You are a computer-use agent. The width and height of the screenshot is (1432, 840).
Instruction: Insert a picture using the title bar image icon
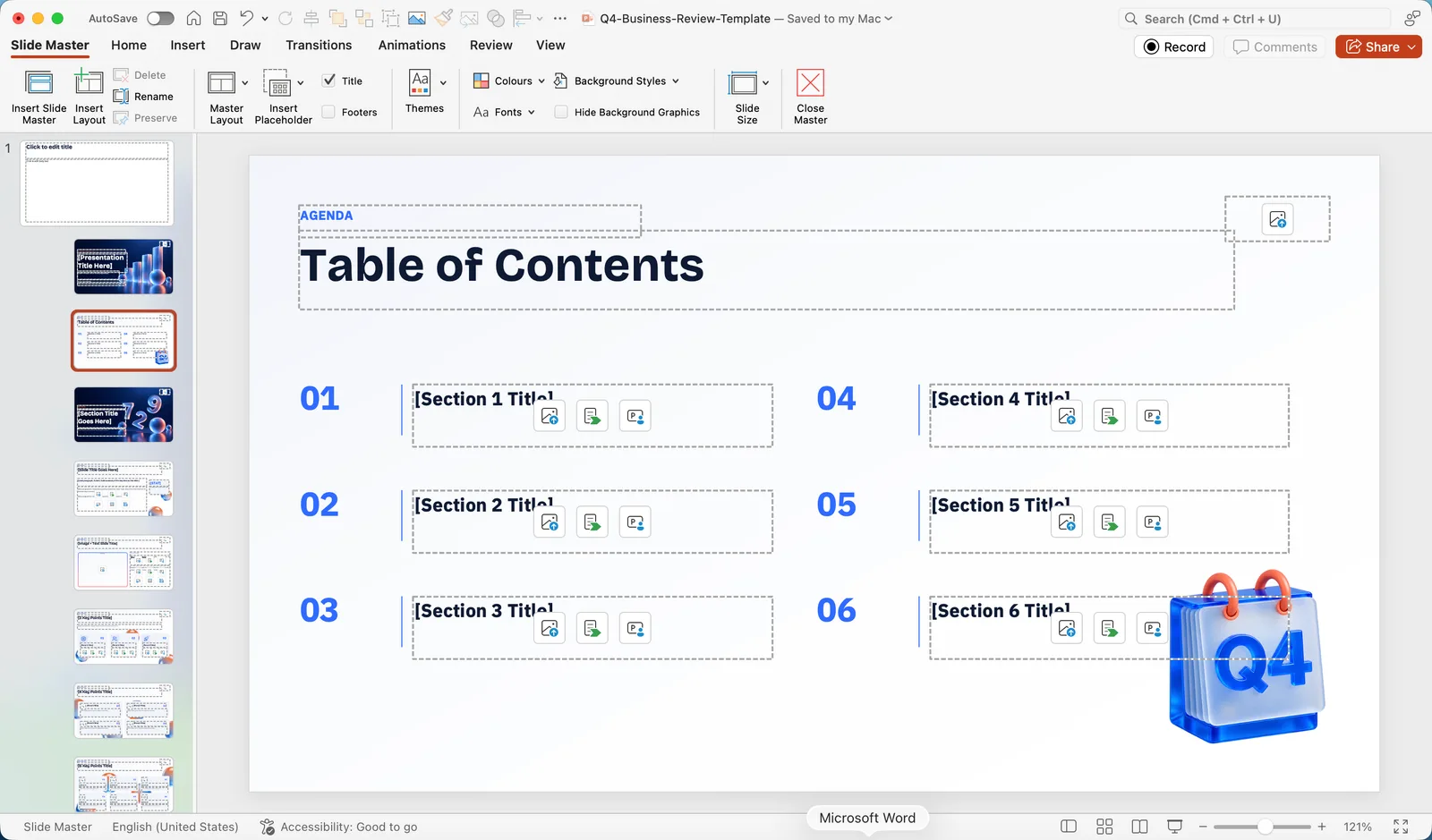click(x=416, y=18)
